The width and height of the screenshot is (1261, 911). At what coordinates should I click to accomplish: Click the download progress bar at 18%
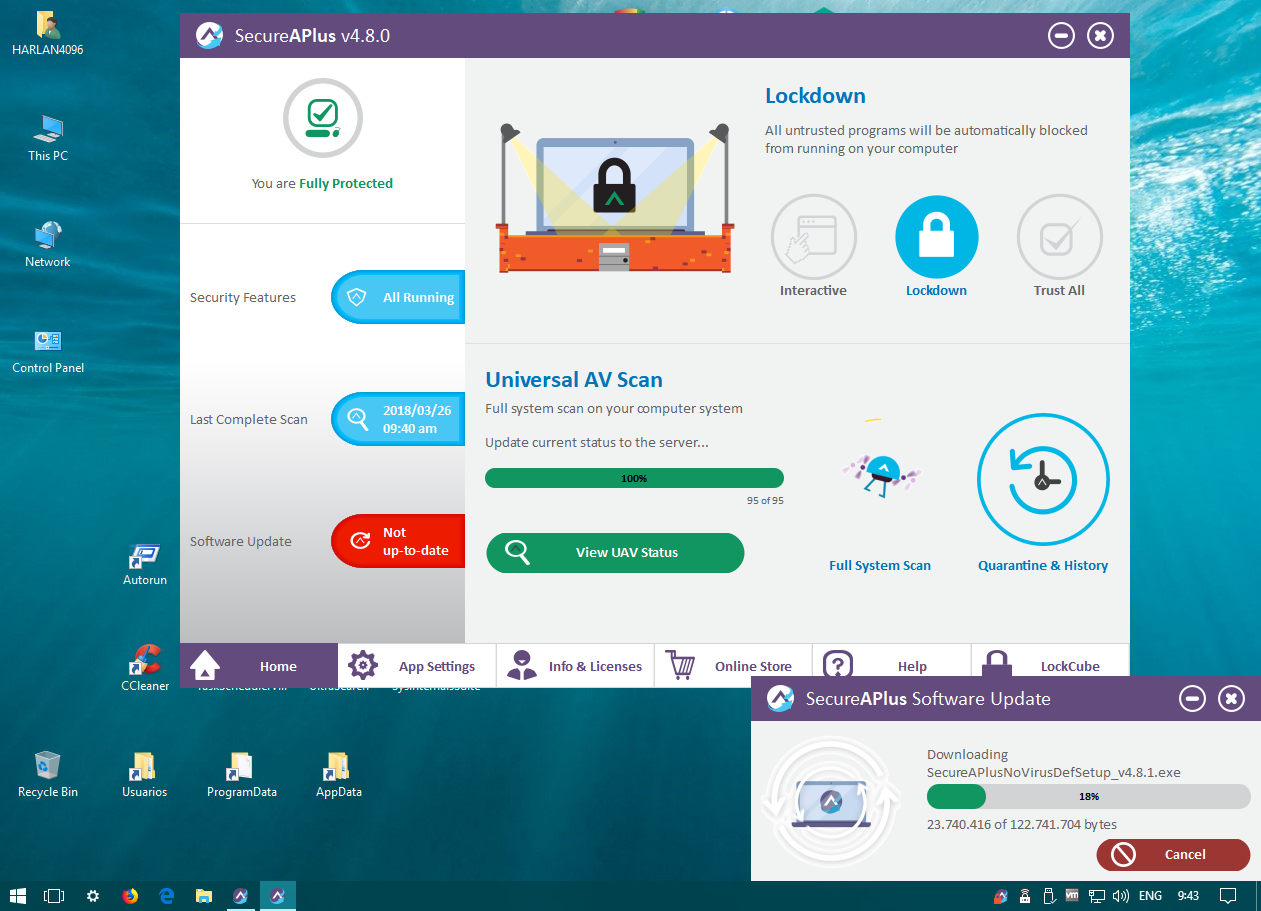[x=1088, y=796]
